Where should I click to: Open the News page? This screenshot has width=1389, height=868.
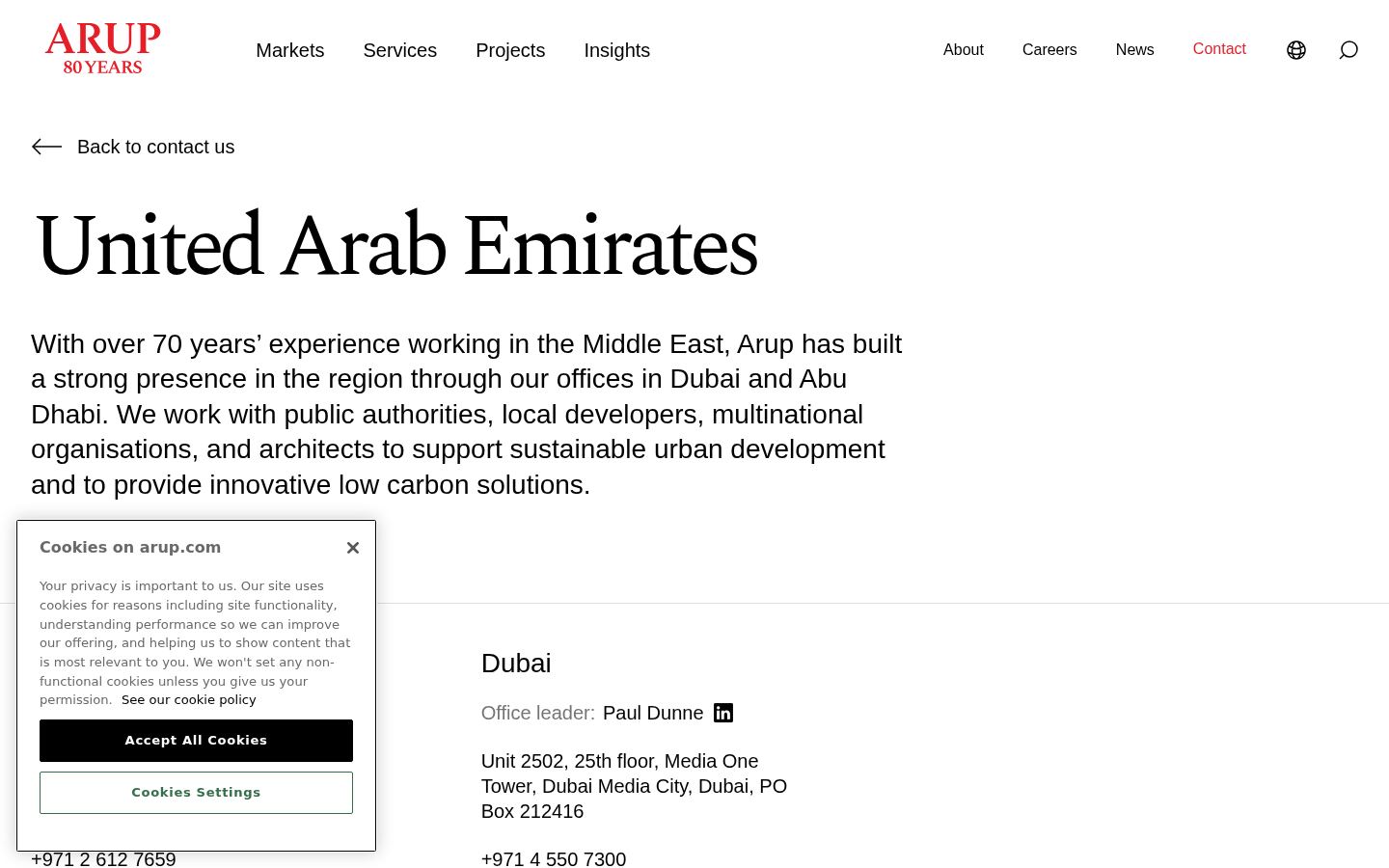[x=1135, y=50]
